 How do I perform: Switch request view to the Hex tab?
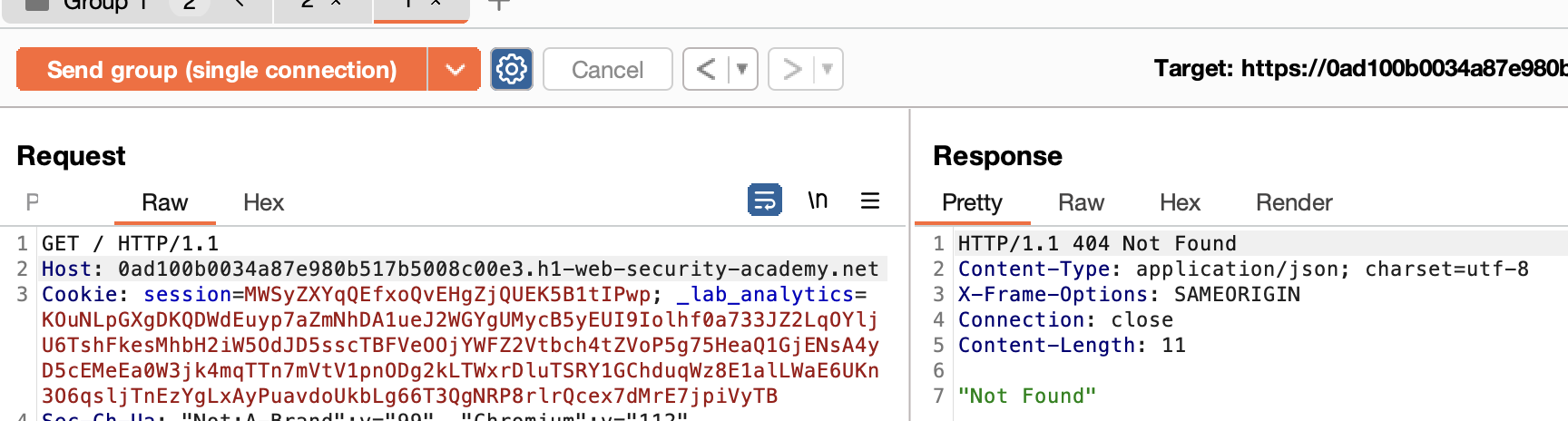263,202
